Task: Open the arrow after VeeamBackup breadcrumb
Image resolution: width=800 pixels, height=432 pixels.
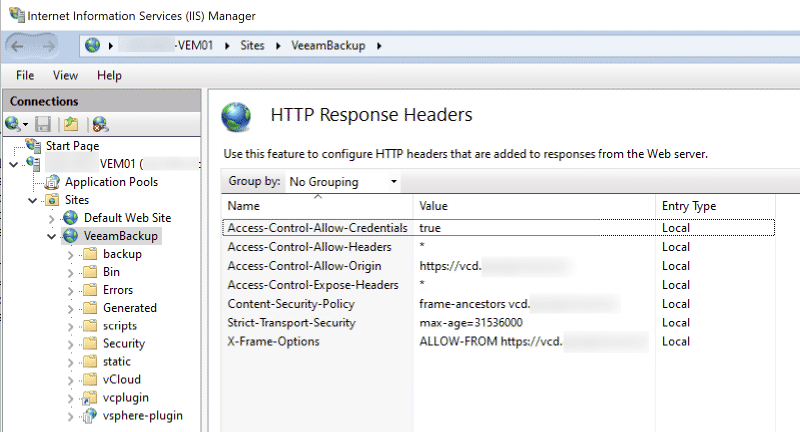Action: 379,46
